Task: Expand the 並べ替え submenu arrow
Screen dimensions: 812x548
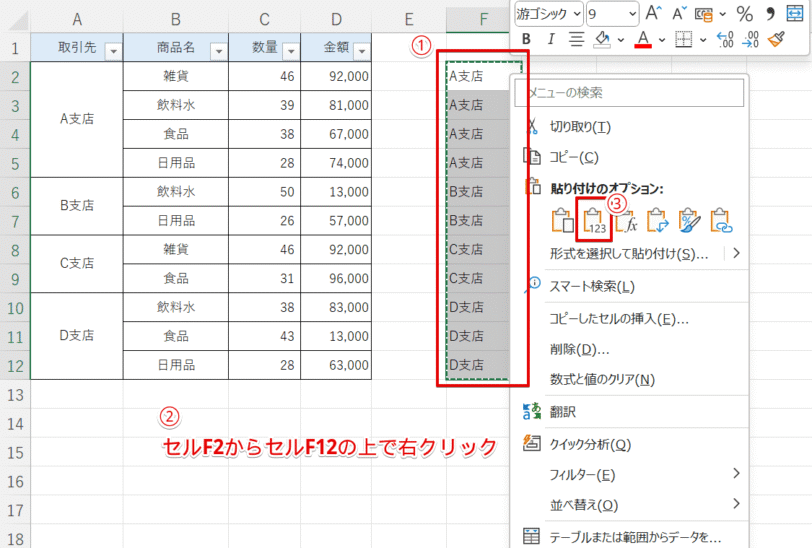Action: tap(736, 503)
